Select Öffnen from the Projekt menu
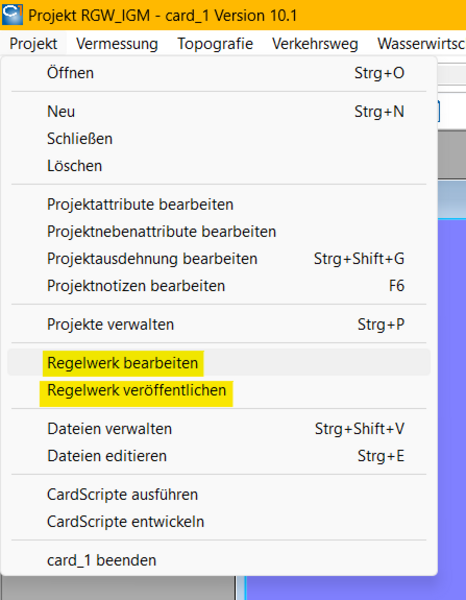This screenshot has height=600, width=466. pos(219,73)
